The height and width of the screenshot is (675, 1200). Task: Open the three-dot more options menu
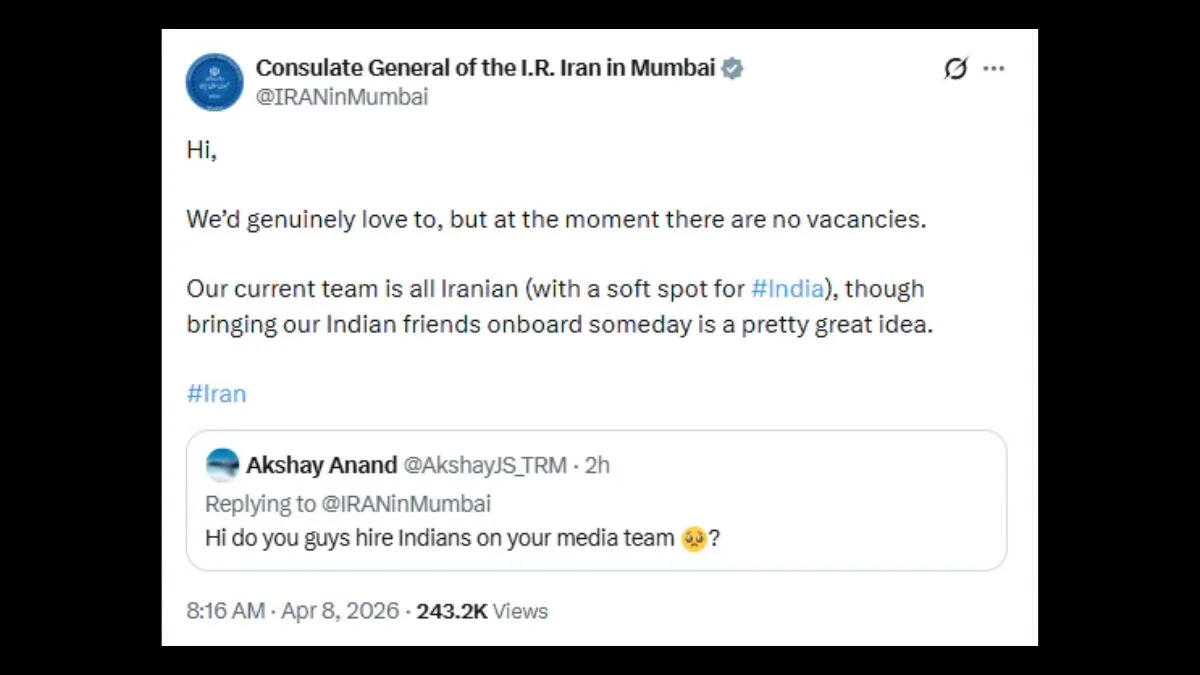click(993, 69)
